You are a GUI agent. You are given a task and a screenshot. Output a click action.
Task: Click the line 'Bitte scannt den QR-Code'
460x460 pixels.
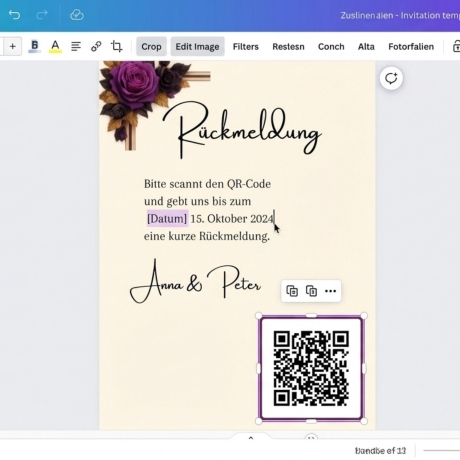[x=207, y=184]
